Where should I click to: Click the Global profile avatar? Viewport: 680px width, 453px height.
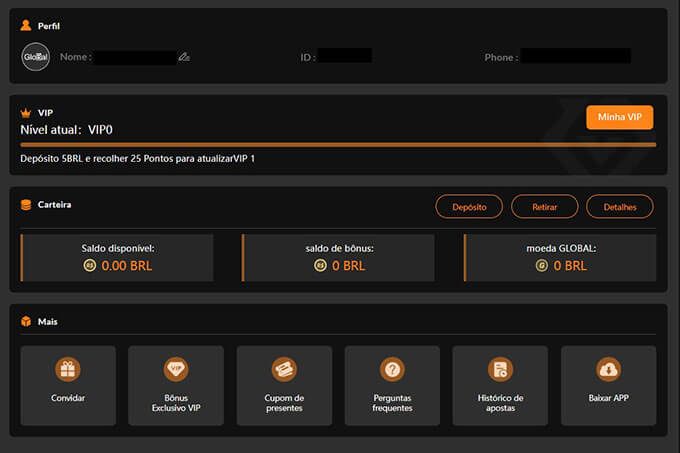pyautogui.click(x=35, y=57)
